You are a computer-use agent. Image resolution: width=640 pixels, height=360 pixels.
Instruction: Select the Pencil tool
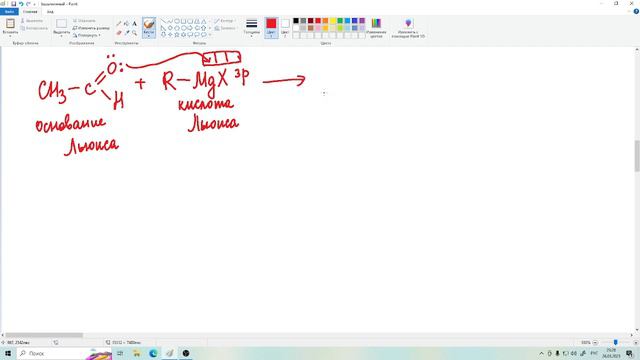[x=119, y=24]
